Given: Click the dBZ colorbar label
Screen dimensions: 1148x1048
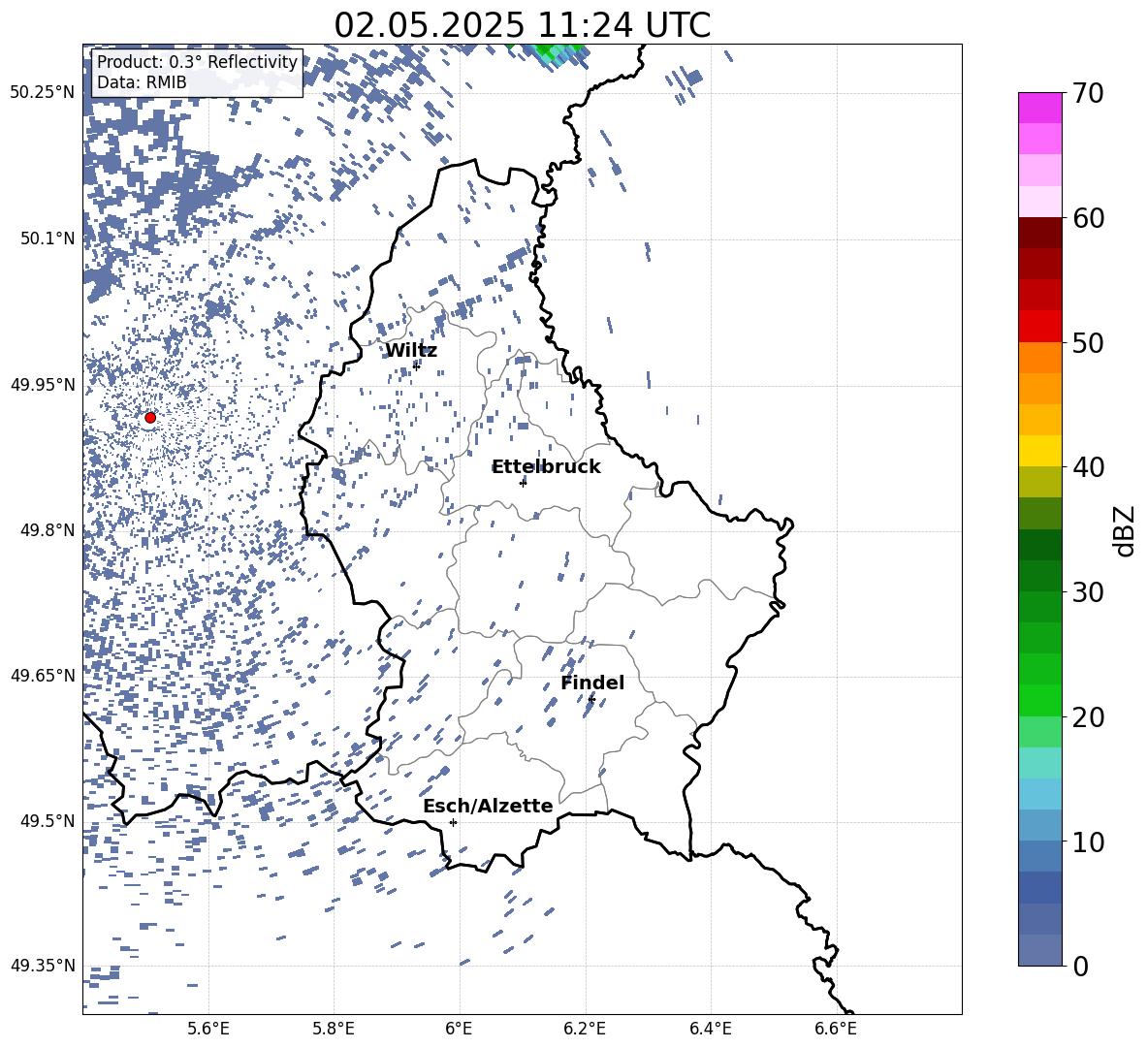Looking at the screenshot, I should (x=1125, y=530).
